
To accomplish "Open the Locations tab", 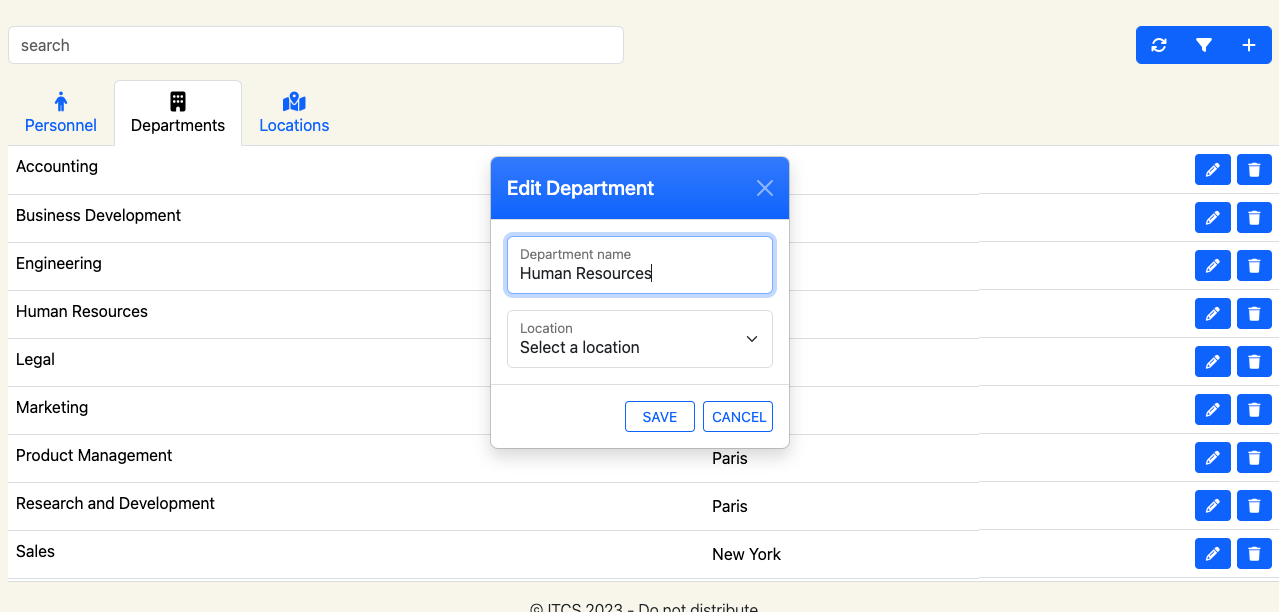I will pyautogui.click(x=294, y=113).
